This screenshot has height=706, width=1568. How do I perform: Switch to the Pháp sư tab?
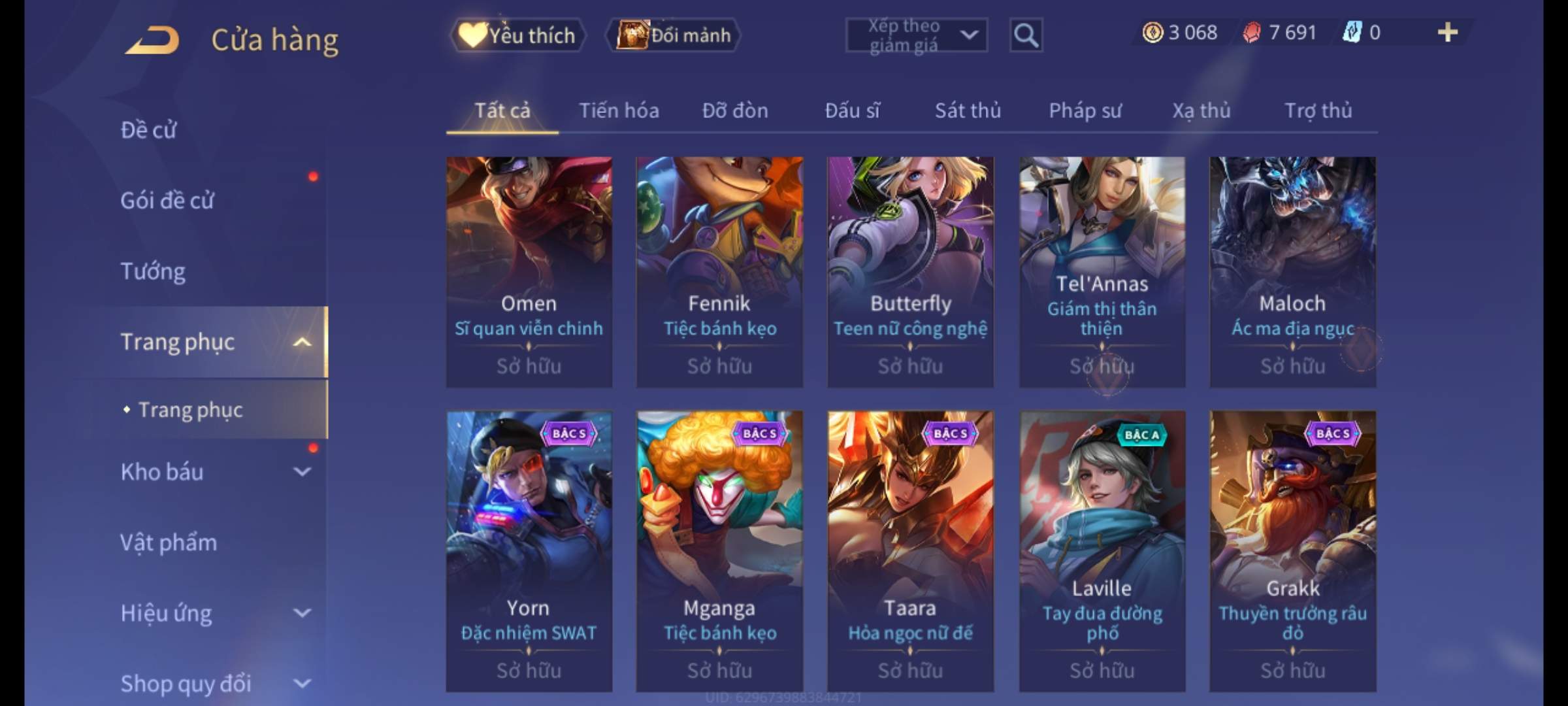click(x=1085, y=110)
